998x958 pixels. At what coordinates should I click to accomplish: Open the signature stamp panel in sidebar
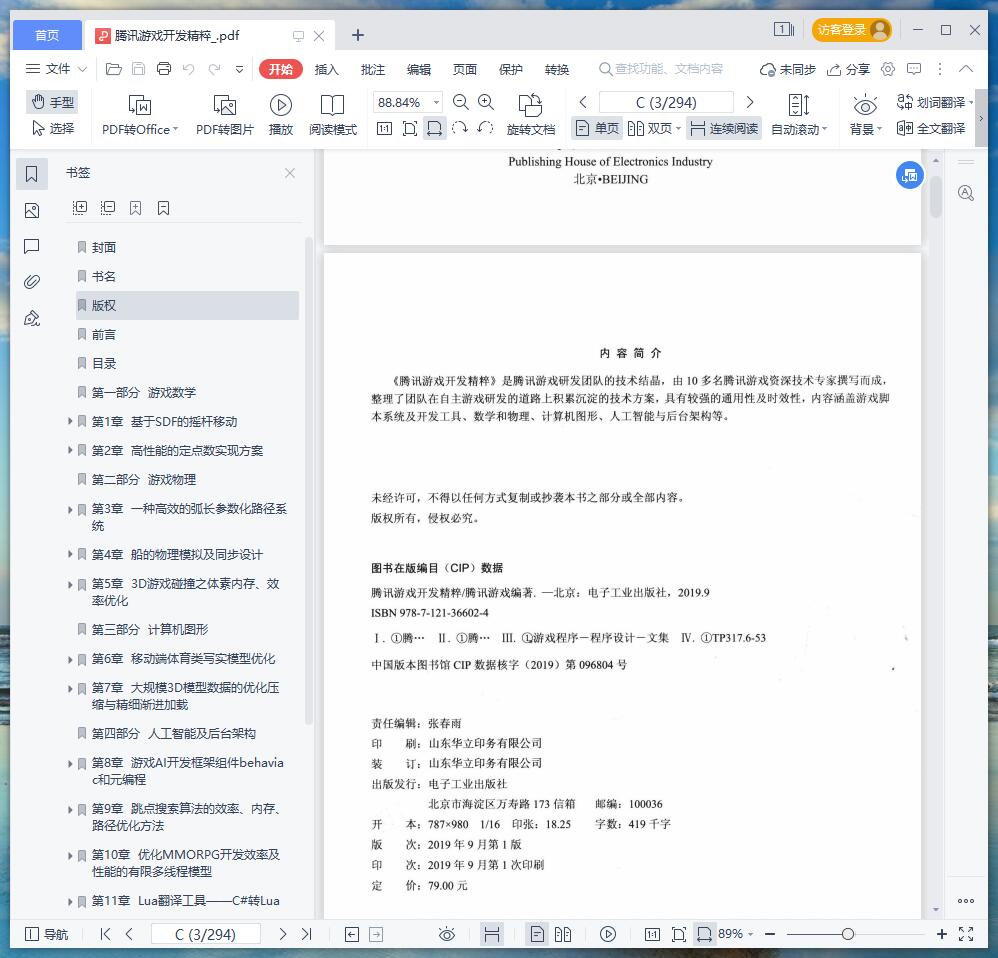pos(32,318)
